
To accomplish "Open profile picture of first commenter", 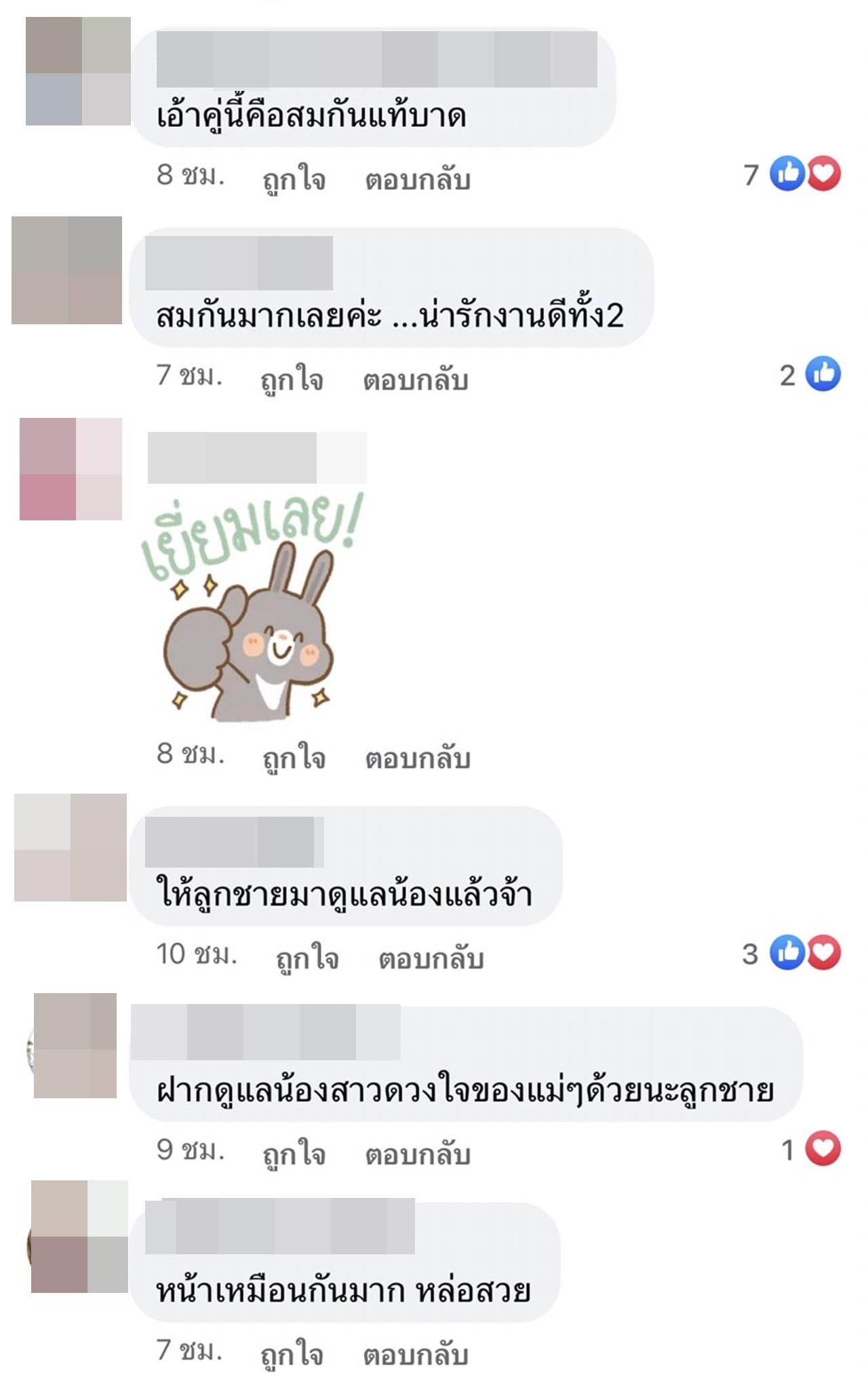I will coord(78,71).
